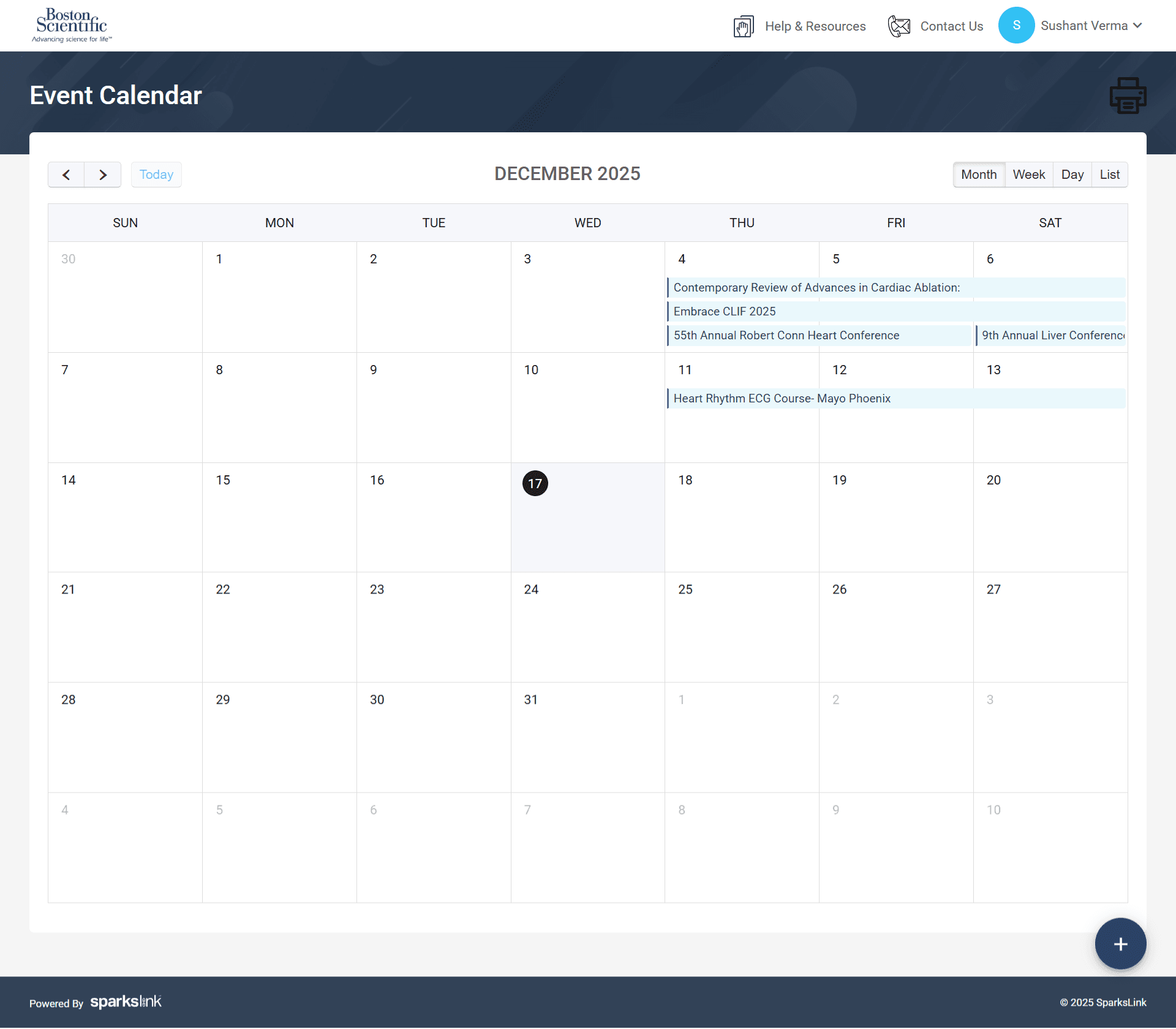Click the floating plus add-event button
Screen dimensions: 1176x1029
tap(1120, 944)
